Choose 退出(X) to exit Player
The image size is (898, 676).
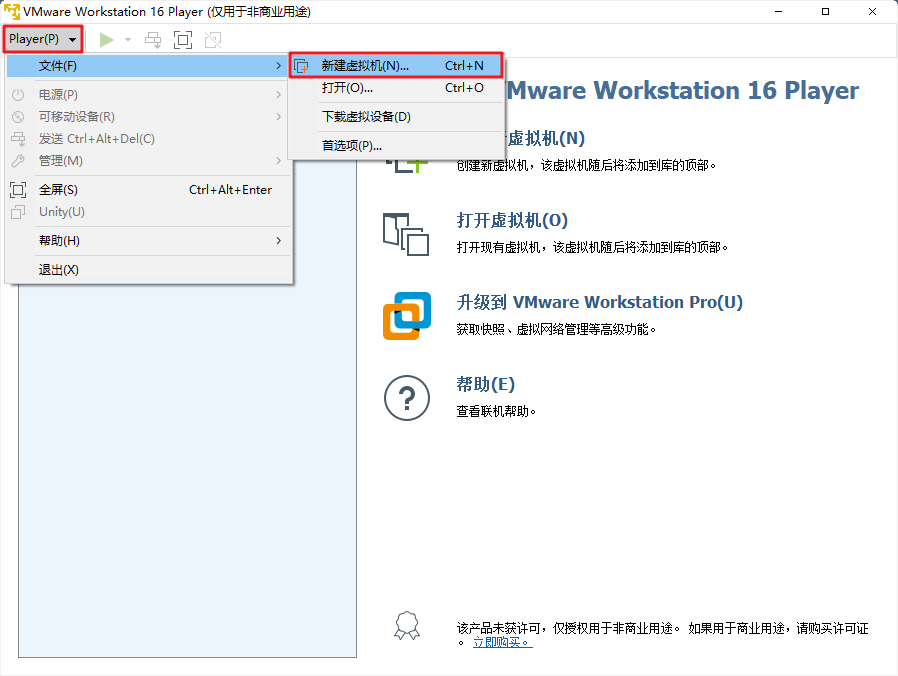click(147, 270)
